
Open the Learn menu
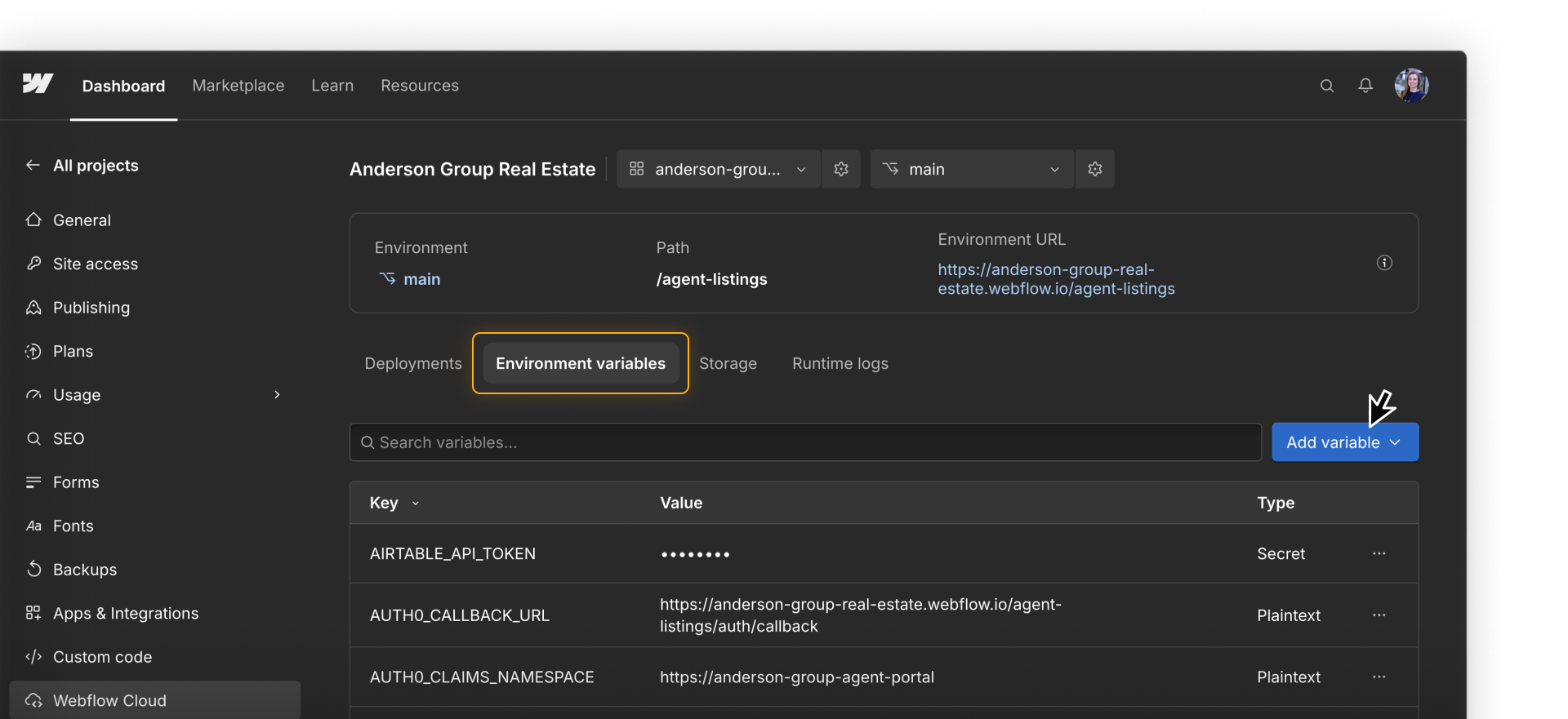point(332,86)
